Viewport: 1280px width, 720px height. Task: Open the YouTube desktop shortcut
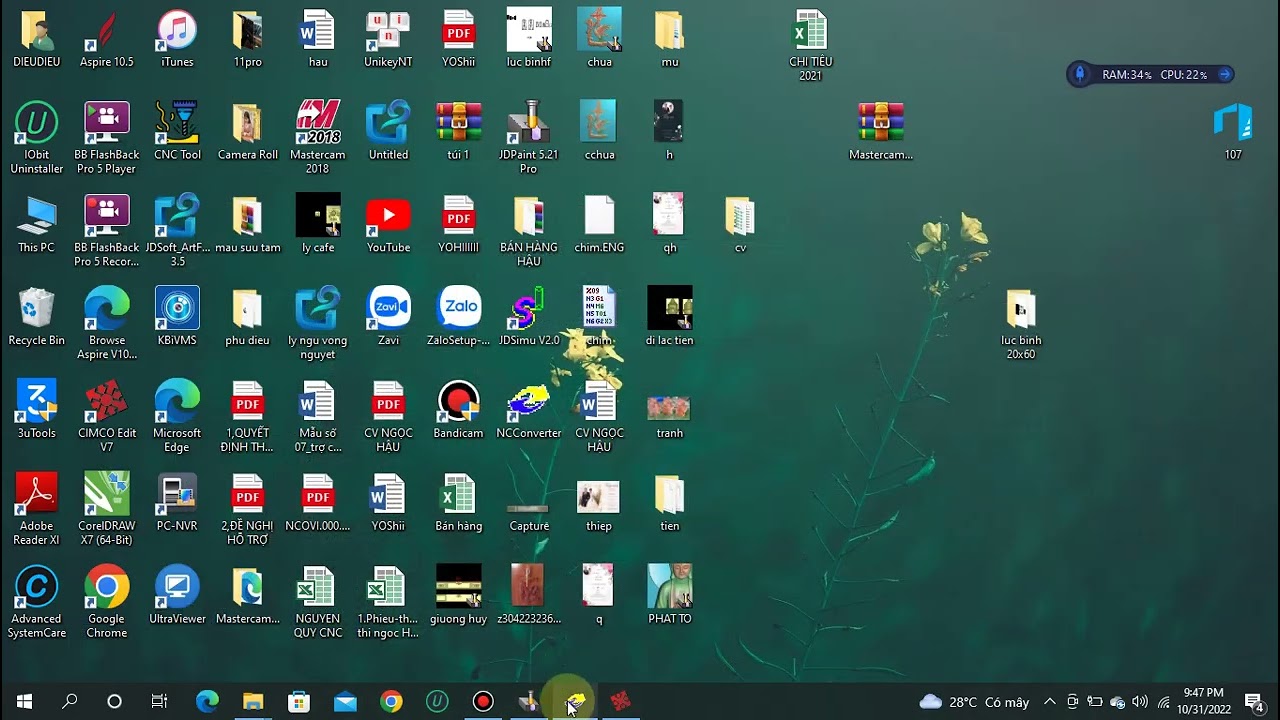point(388,224)
